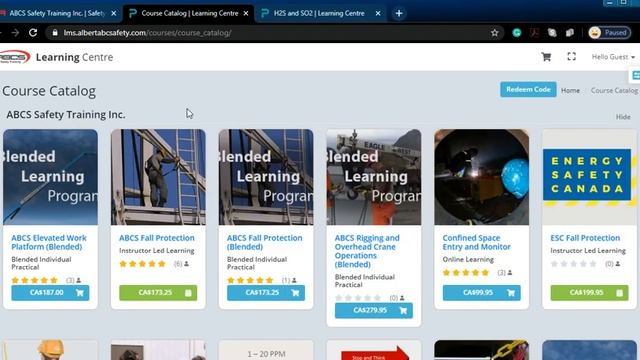Click the Course Catalog breadcrumb
Screen dimensions: 640x360
(x=614, y=91)
